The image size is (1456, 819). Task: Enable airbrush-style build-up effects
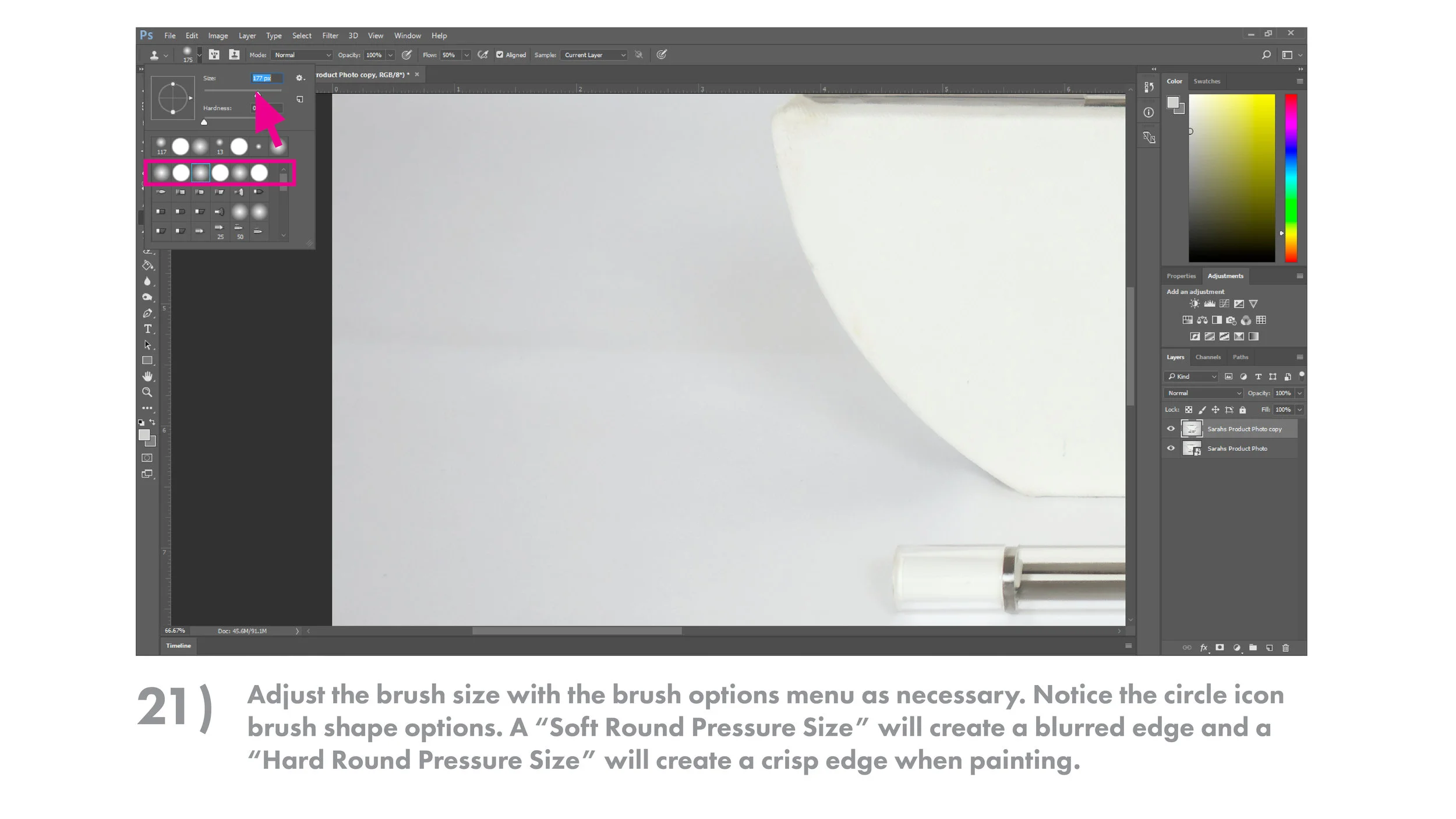pyautogui.click(x=483, y=55)
